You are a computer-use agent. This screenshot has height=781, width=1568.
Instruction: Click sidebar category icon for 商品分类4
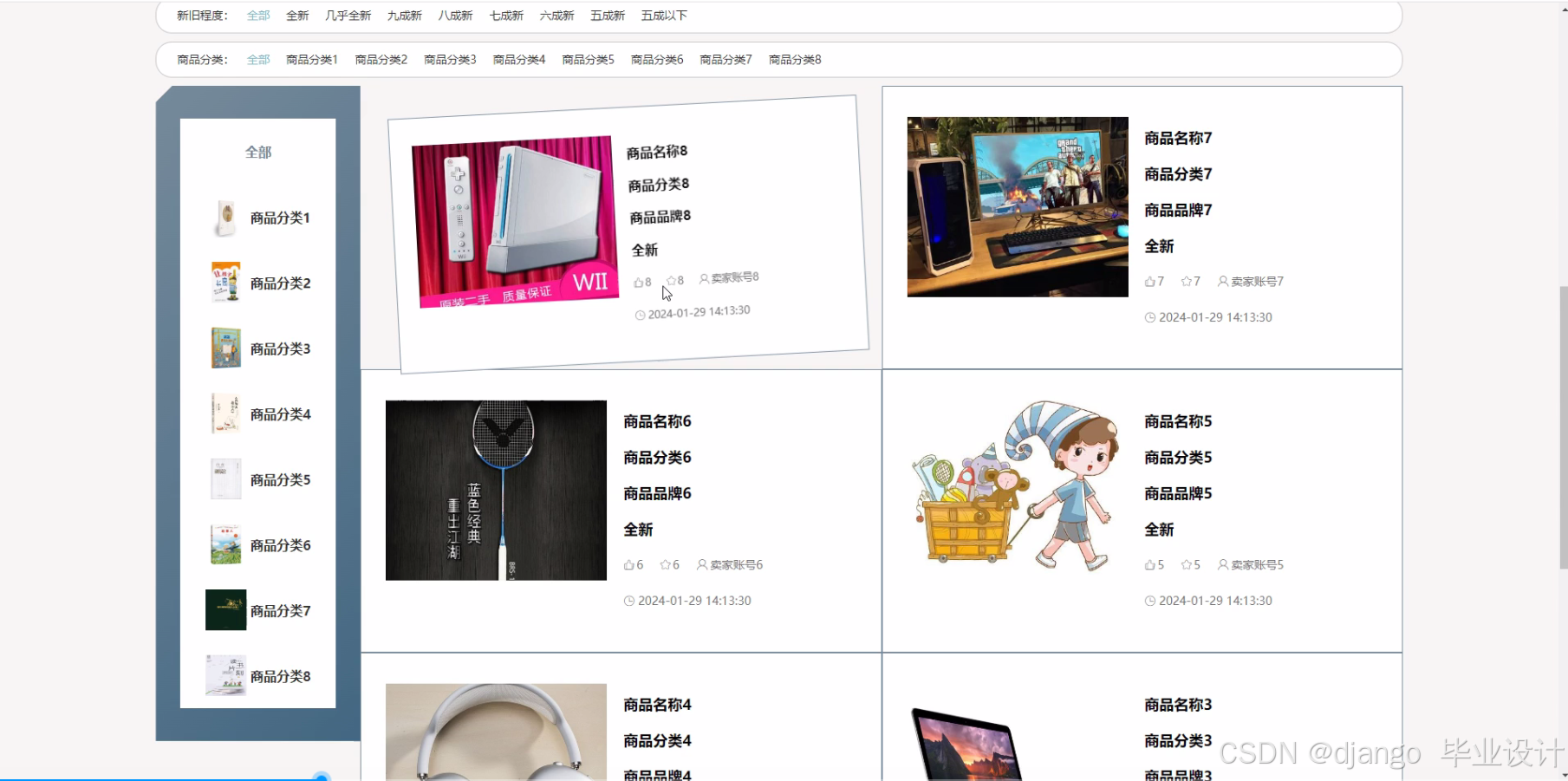click(x=225, y=413)
